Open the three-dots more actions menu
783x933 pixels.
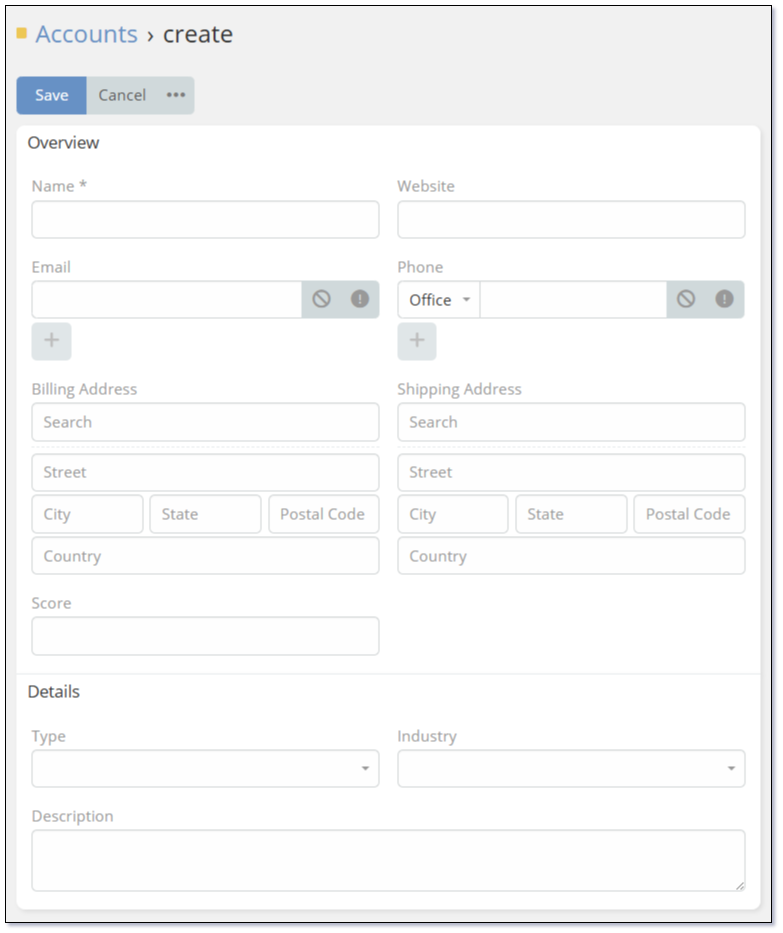176,95
